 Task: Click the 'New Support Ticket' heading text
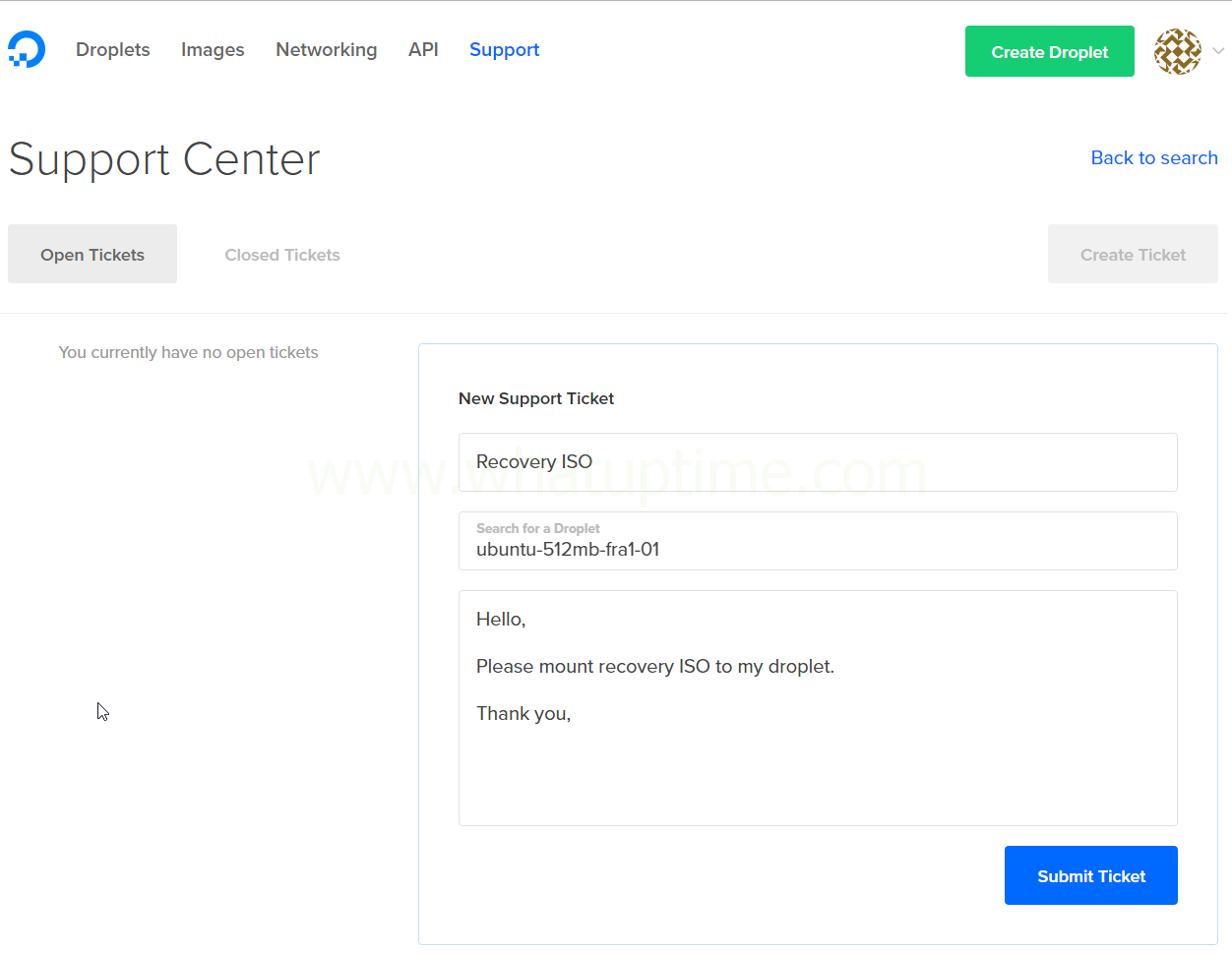point(536,398)
